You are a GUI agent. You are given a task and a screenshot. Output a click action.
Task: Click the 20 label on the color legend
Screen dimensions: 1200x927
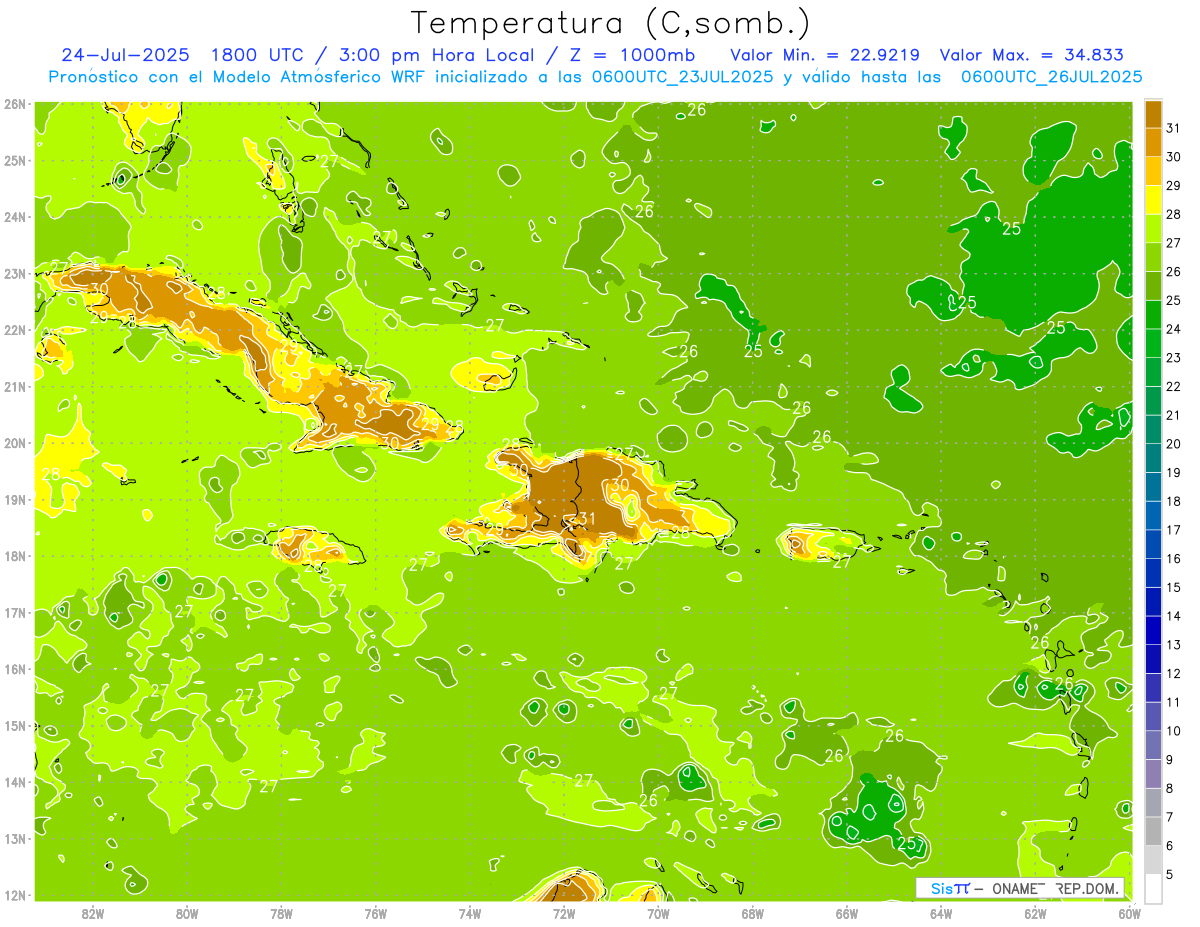(1174, 444)
